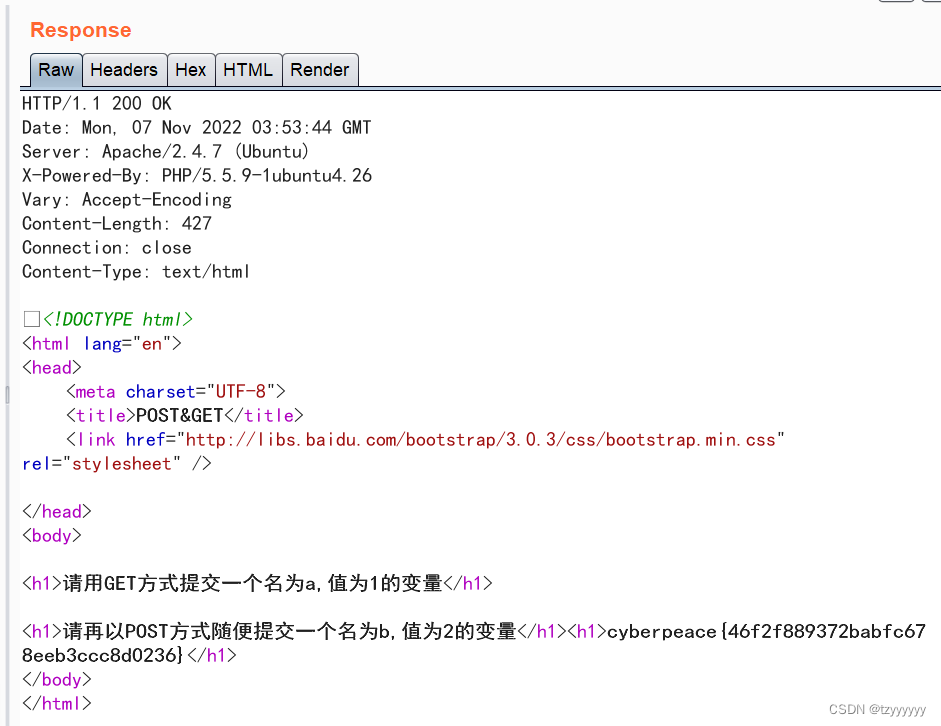Click the closing </body> tag
This screenshot has height=726, width=941.
[57, 680]
